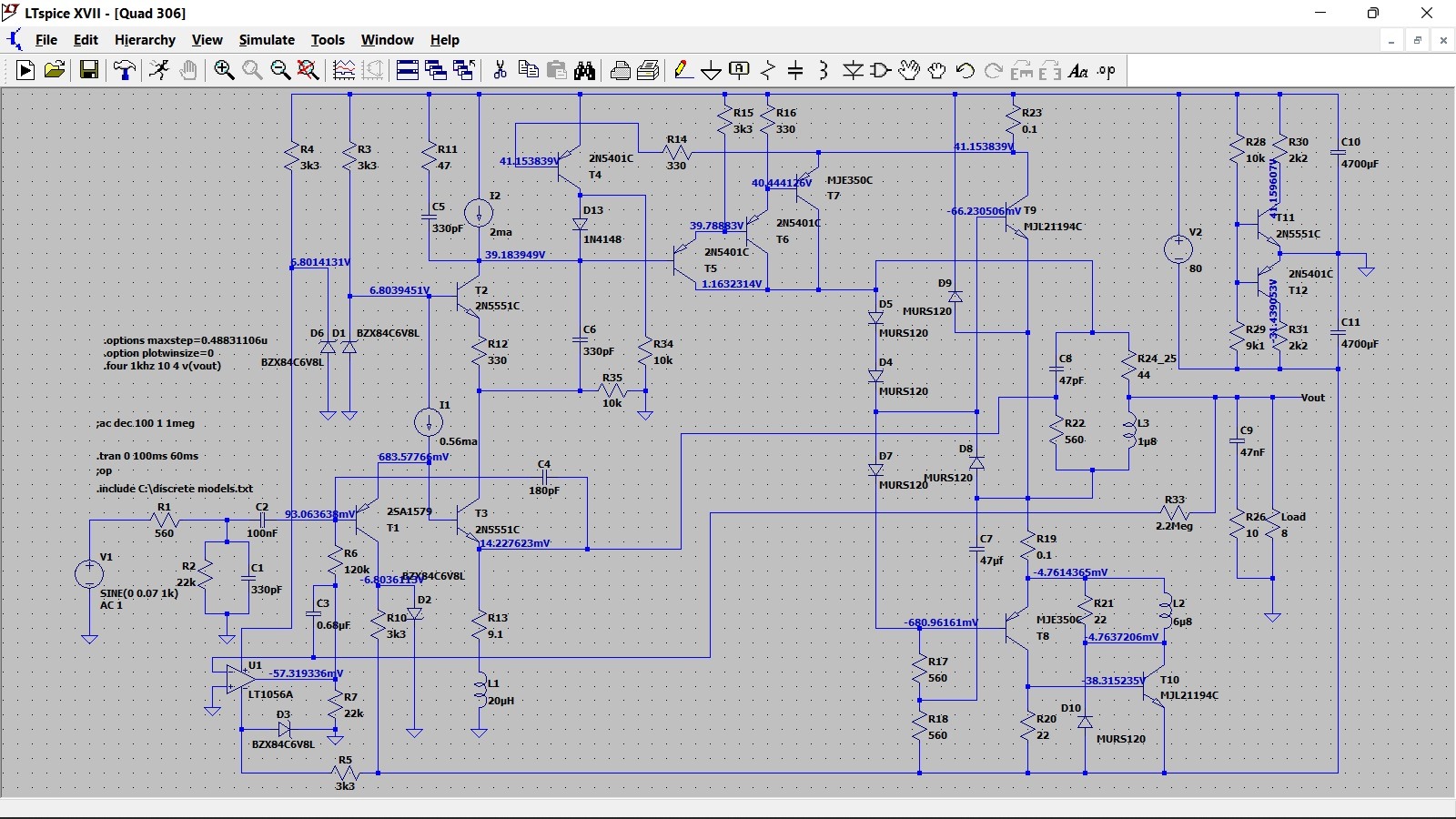The width and height of the screenshot is (1456, 819).
Task: Open the Window menu
Action: pyautogui.click(x=387, y=40)
